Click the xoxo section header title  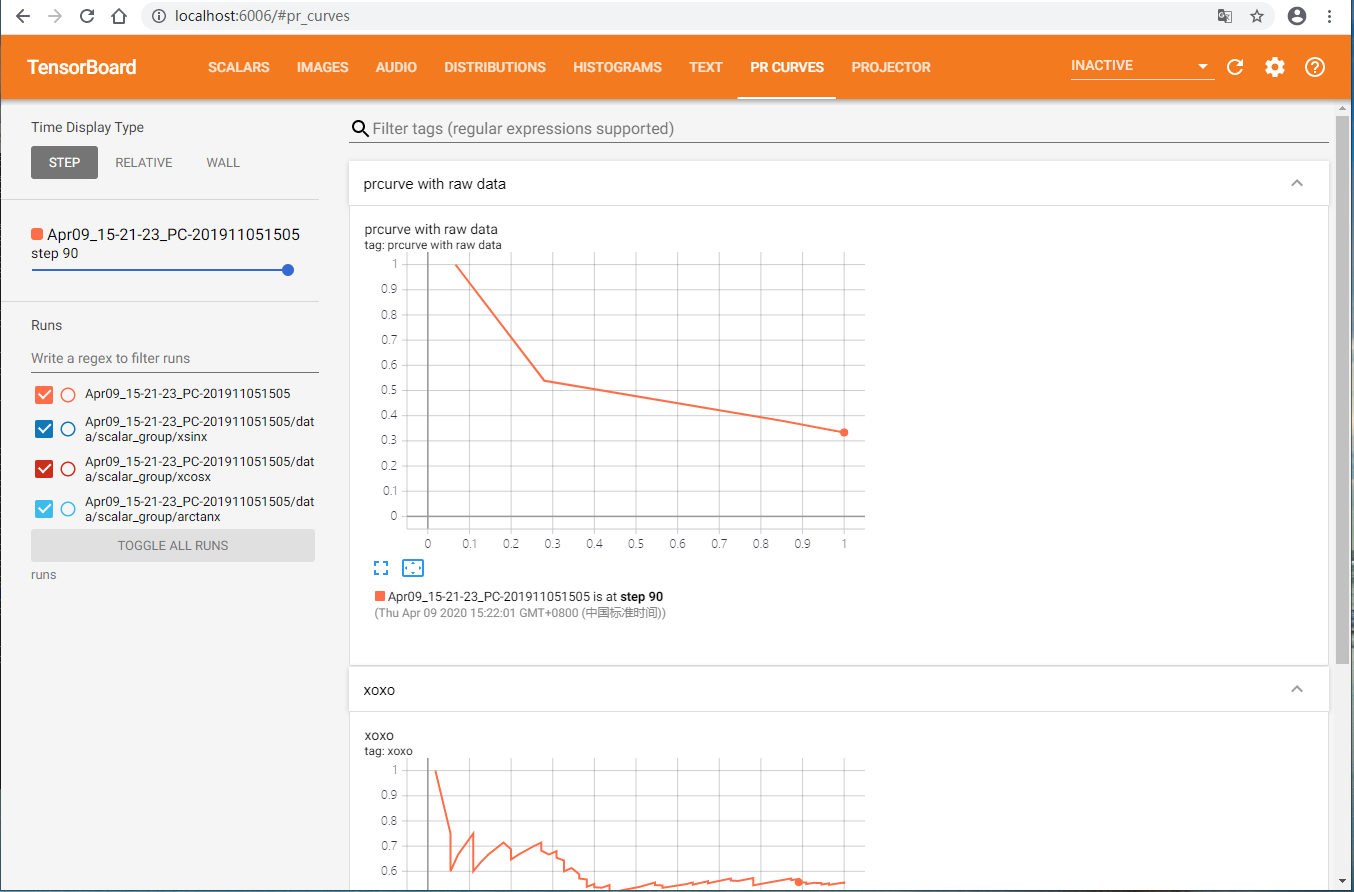pos(379,690)
